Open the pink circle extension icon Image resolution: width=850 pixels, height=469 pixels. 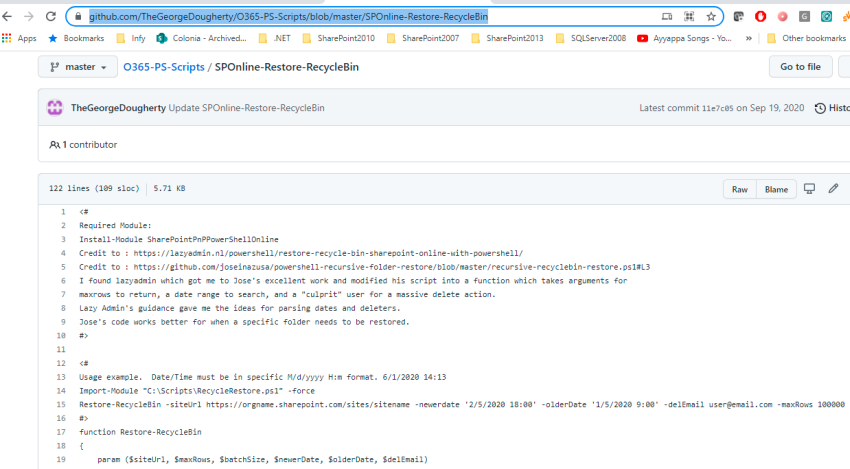pos(782,17)
